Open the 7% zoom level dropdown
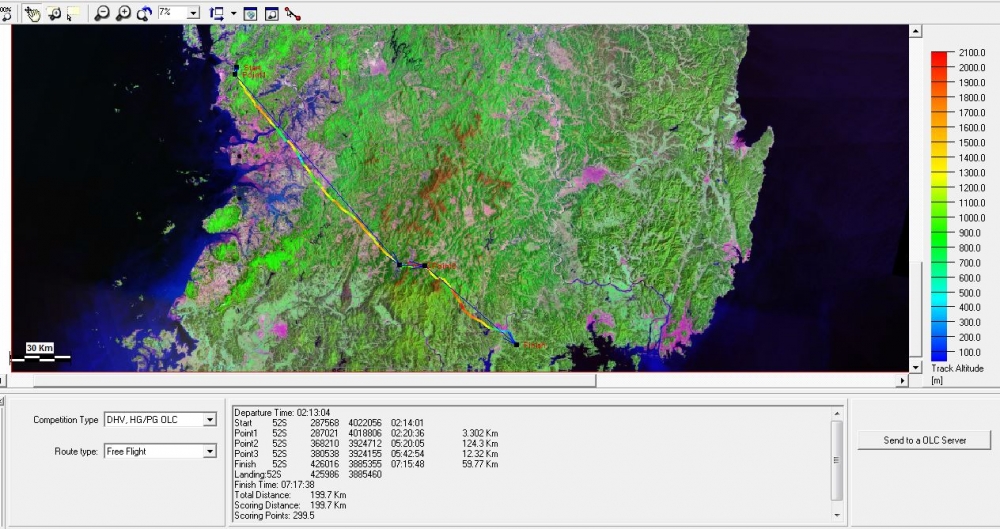Screen dimensions: 1000x529 (193, 13)
